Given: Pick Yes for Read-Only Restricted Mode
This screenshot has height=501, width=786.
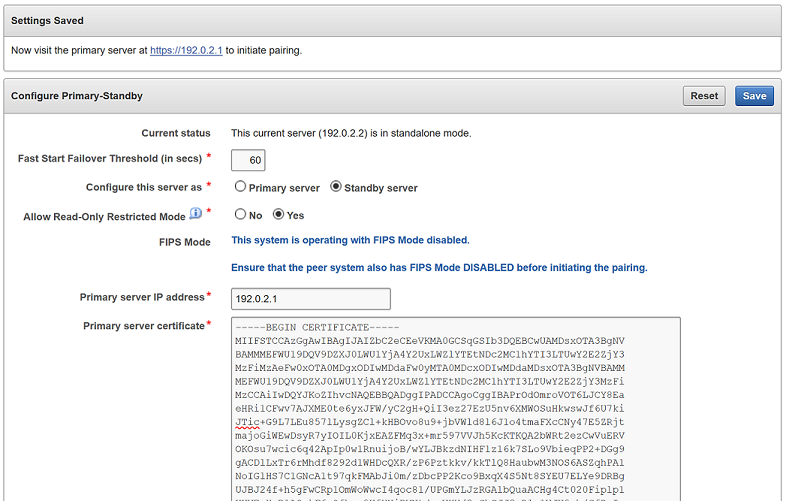Looking at the screenshot, I should [x=280, y=214].
